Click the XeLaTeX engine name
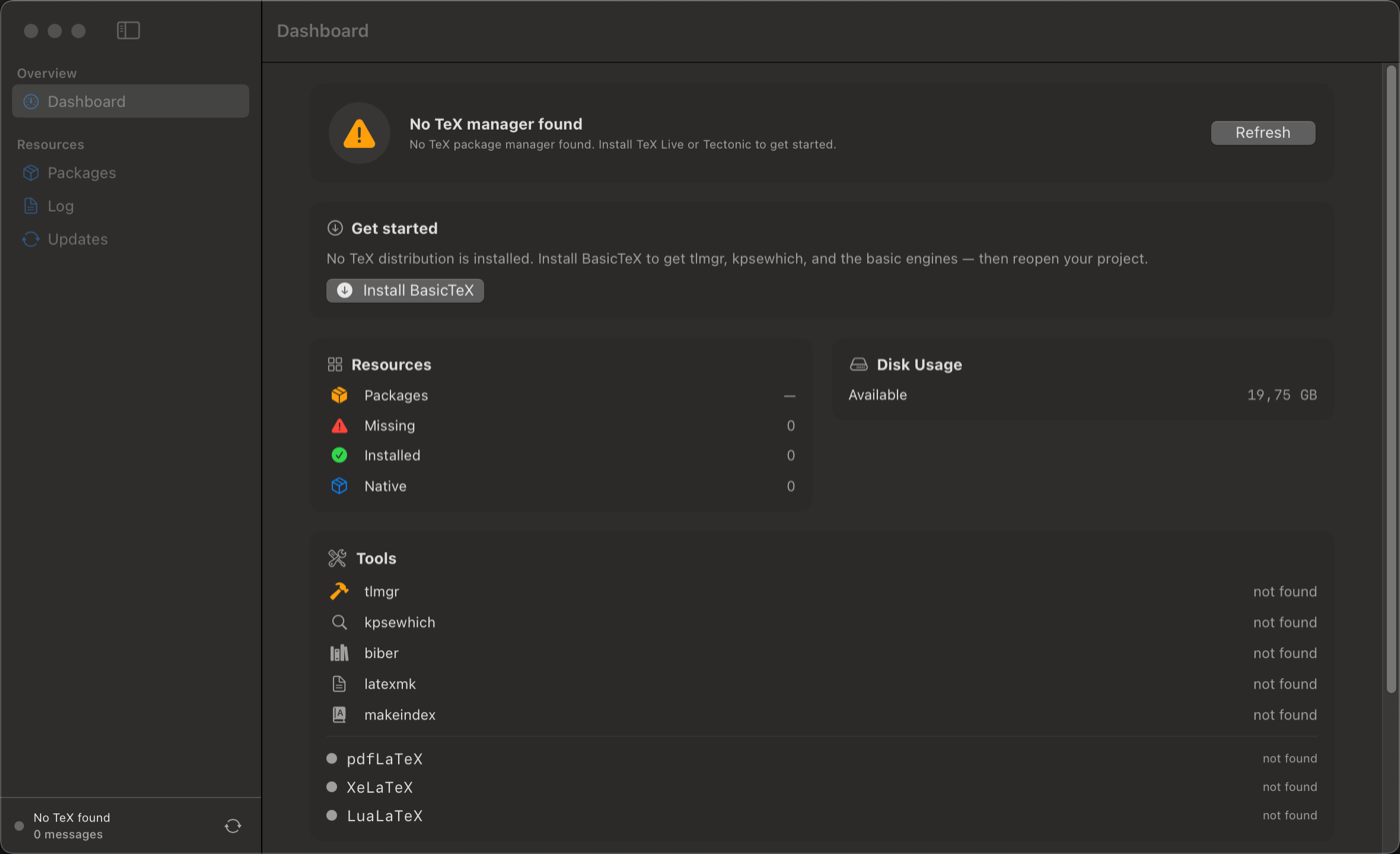 tap(380, 787)
